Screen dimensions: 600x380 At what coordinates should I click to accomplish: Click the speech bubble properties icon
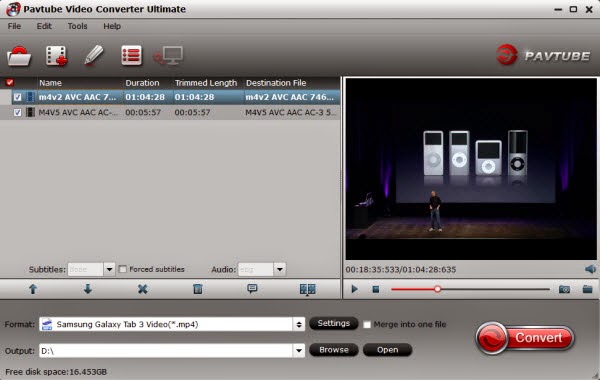point(252,289)
